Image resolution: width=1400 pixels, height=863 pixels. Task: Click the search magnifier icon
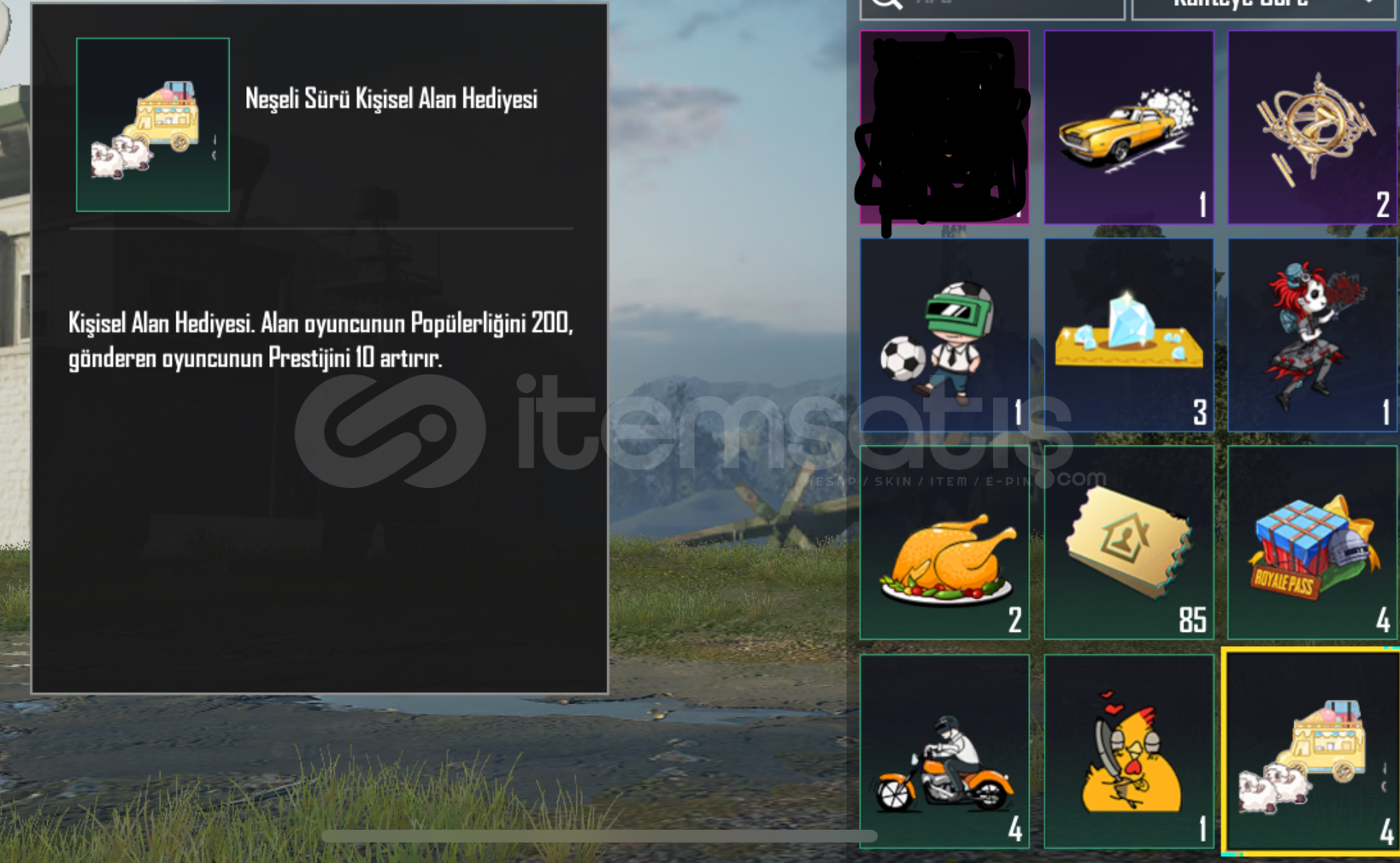point(887,4)
